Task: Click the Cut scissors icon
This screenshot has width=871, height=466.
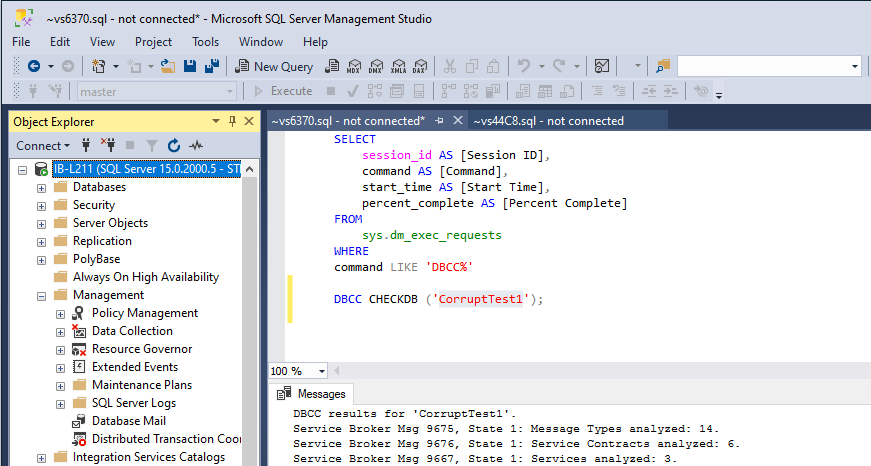Action: (450, 67)
